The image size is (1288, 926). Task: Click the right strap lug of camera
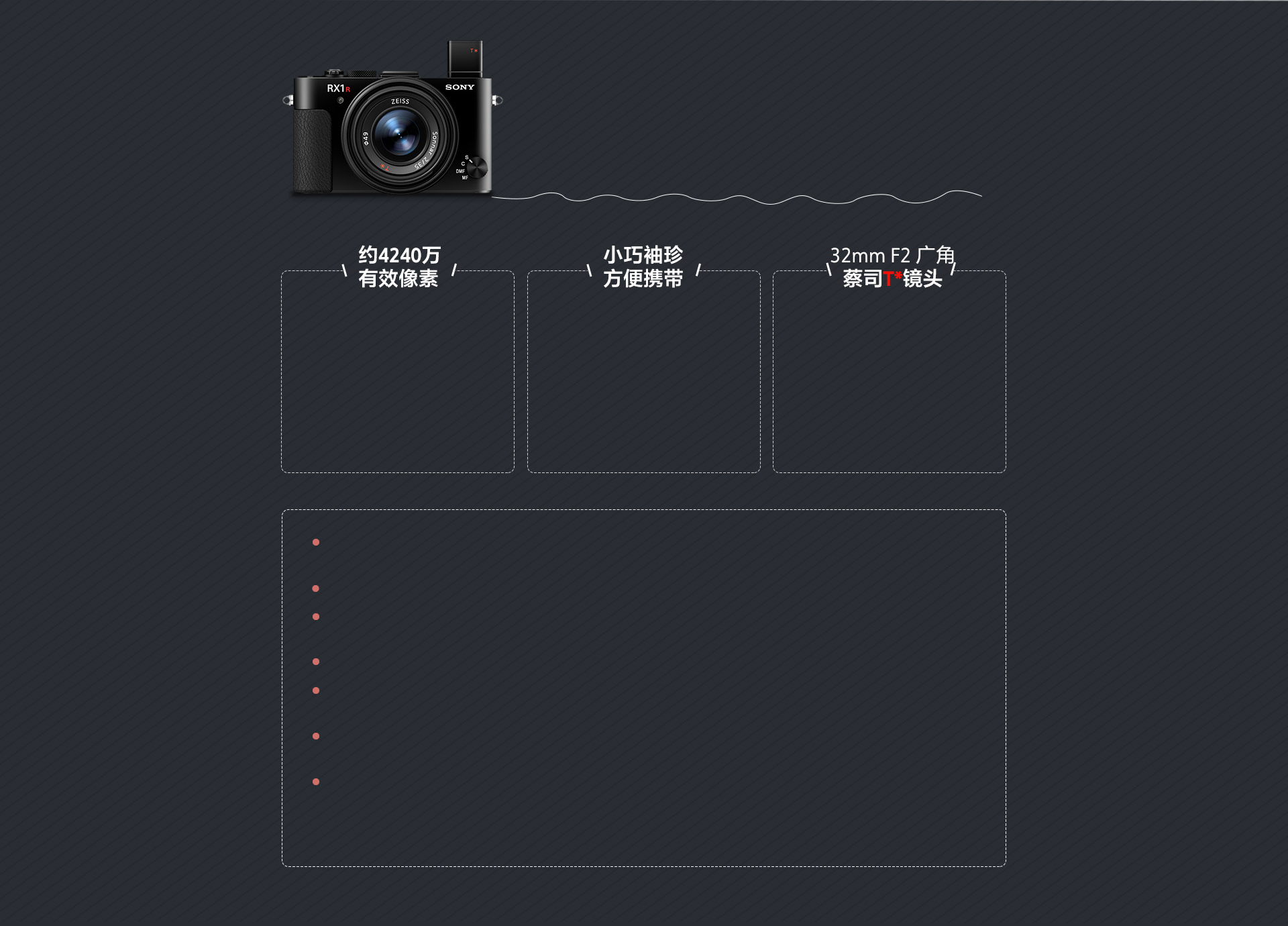[497, 101]
